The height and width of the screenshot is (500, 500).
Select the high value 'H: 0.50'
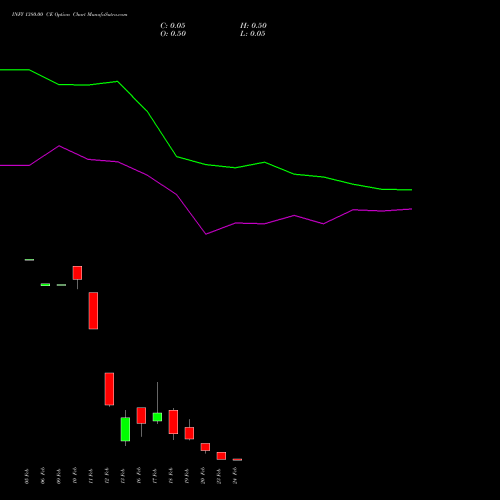pyautogui.click(x=253, y=26)
